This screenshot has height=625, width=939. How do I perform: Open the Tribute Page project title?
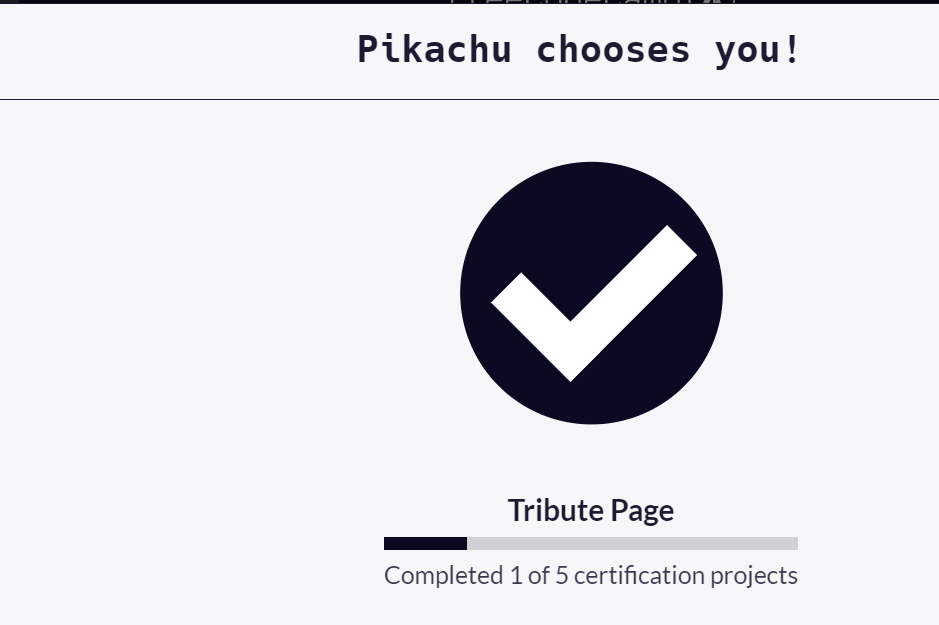(590, 510)
